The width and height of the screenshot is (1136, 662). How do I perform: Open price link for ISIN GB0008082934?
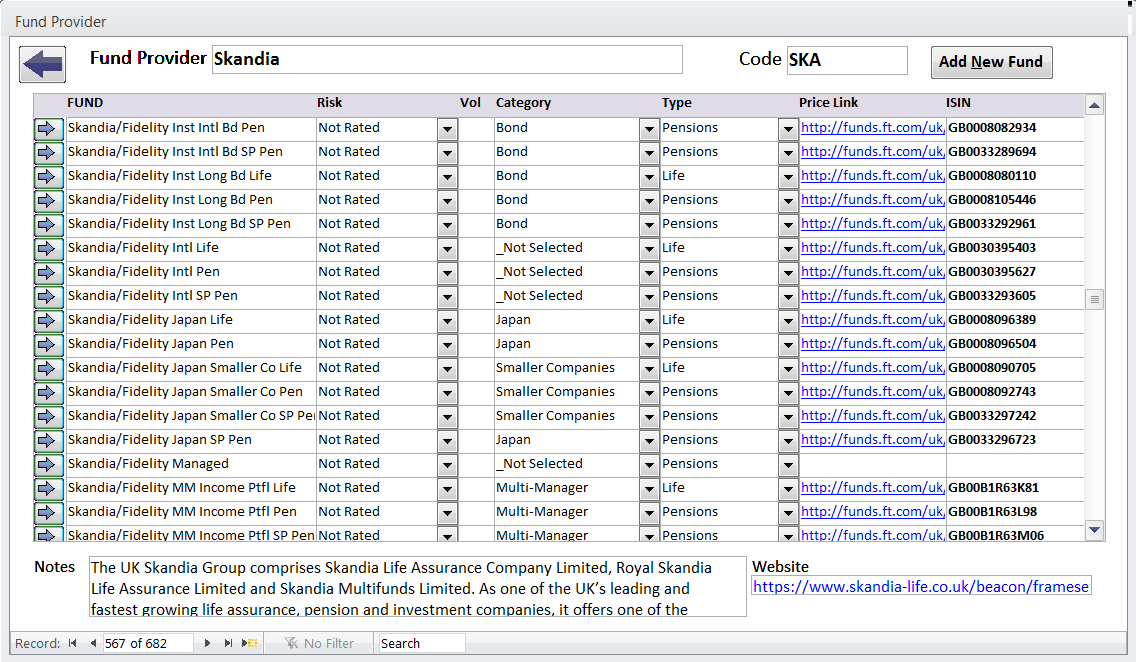[872, 128]
